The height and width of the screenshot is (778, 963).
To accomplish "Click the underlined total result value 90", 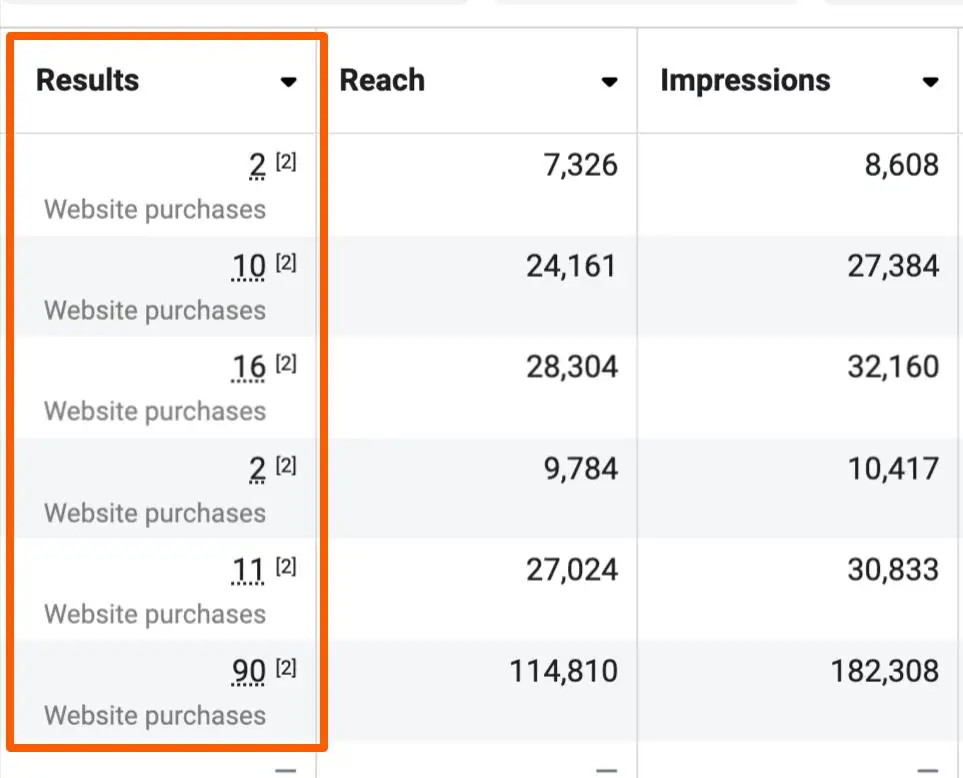I will coord(249,672).
